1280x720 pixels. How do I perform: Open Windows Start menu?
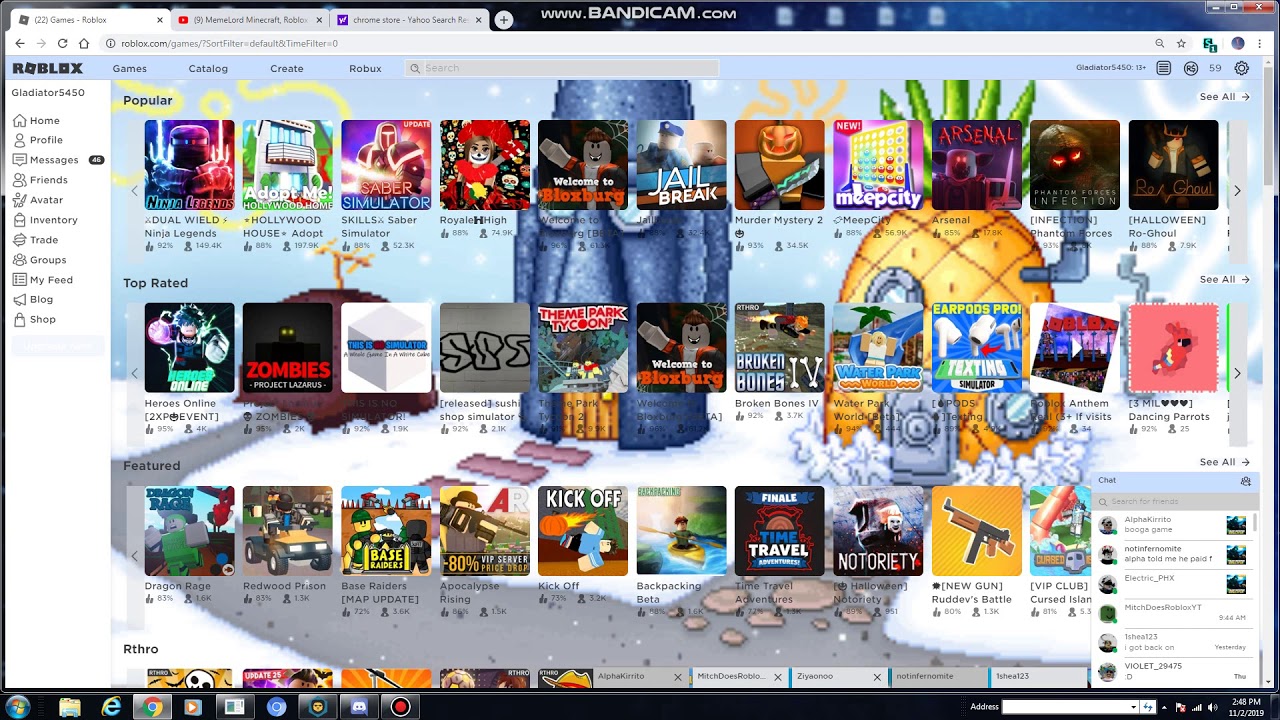click(x=17, y=707)
